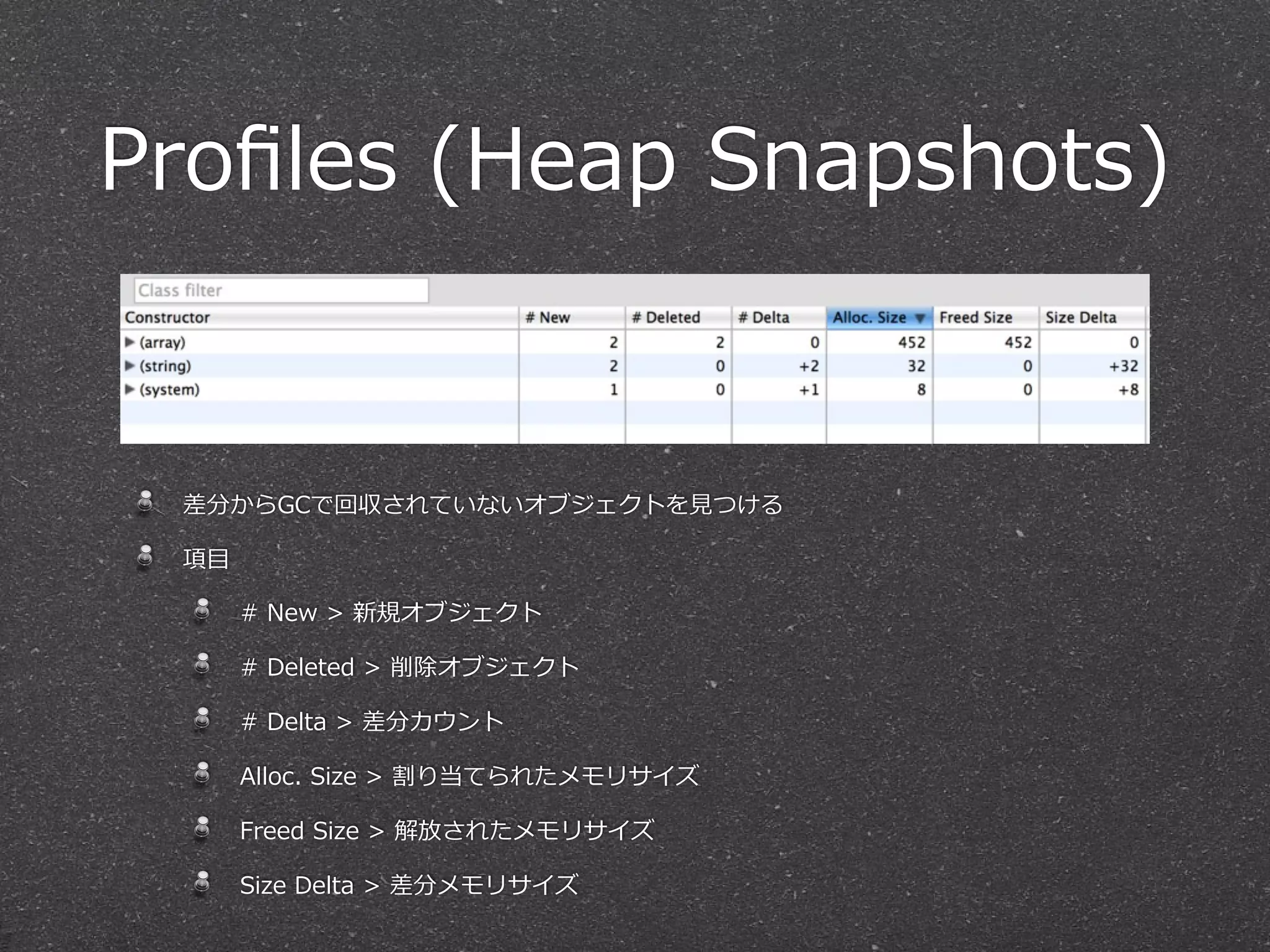The image size is (1270, 952).
Task: Click the line 'Size Delta > 差分メモリサイズ'
Action: coord(409,885)
